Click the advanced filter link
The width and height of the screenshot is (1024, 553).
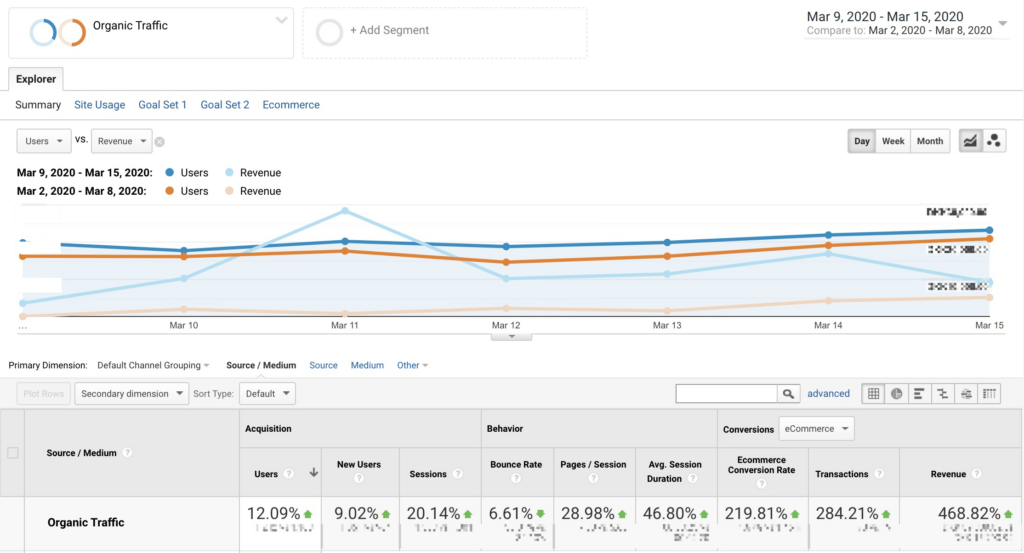(828, 394)
